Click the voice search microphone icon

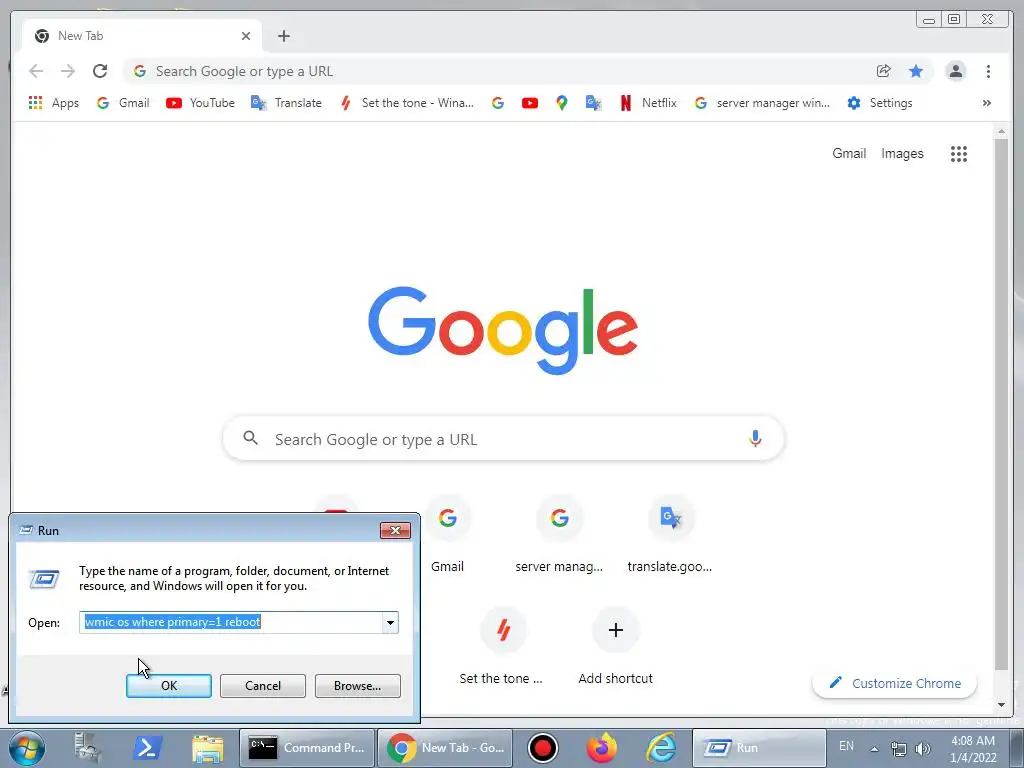[755, 438]
